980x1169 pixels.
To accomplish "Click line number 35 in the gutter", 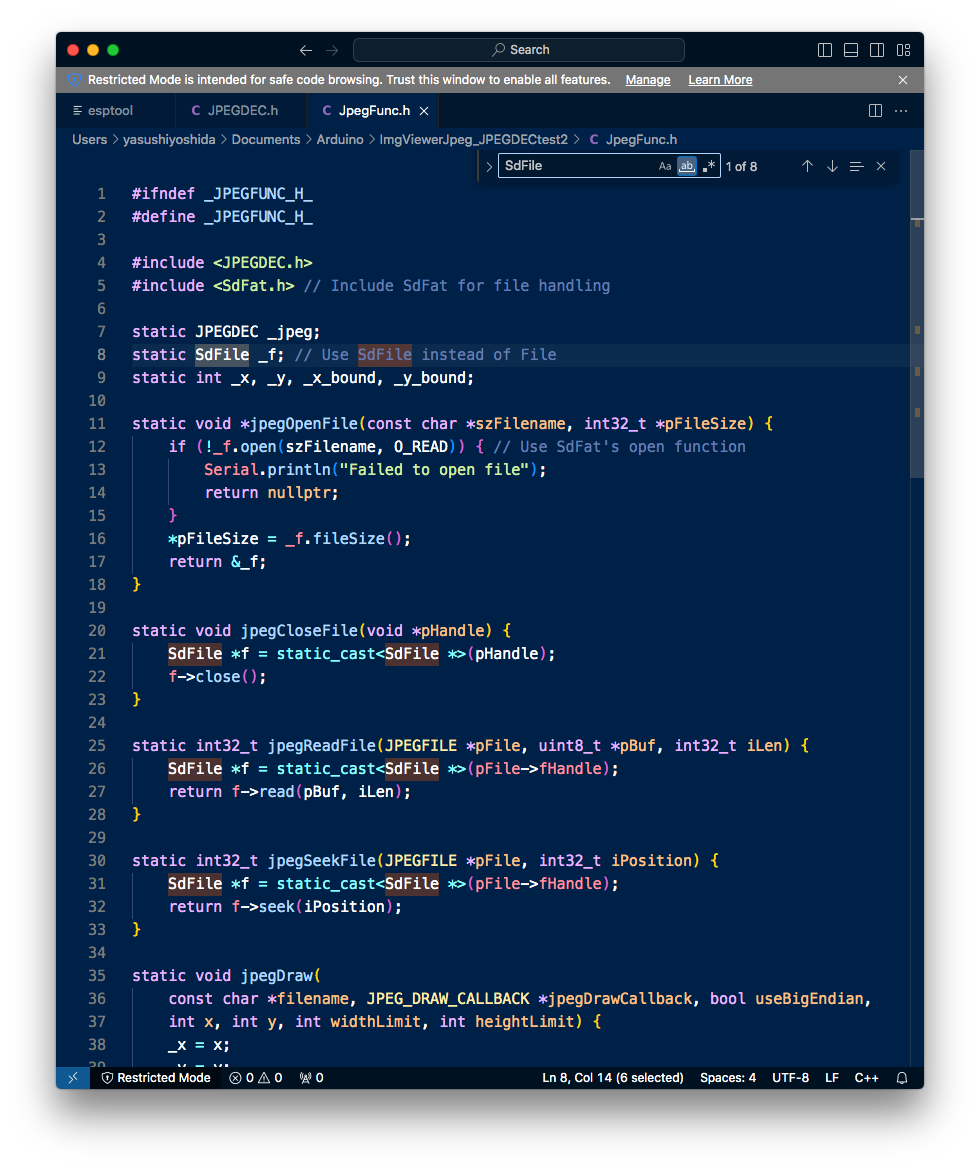I will coord(97,976).
